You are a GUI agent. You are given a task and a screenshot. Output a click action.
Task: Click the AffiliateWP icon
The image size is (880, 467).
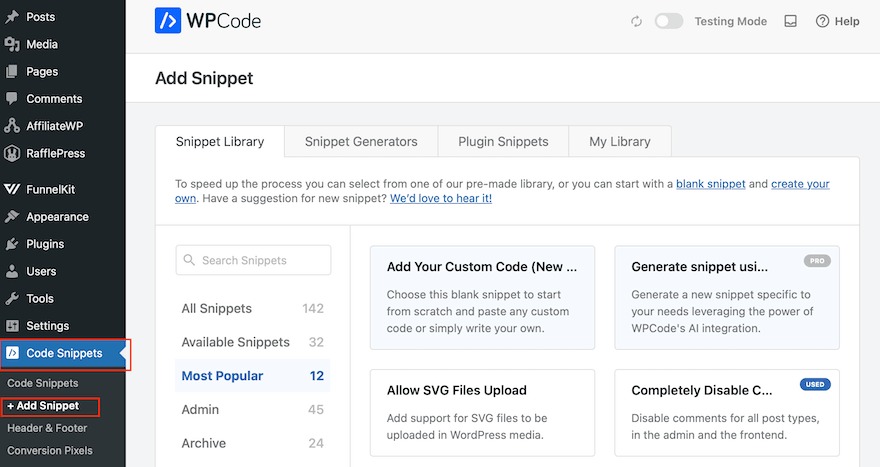12,126
